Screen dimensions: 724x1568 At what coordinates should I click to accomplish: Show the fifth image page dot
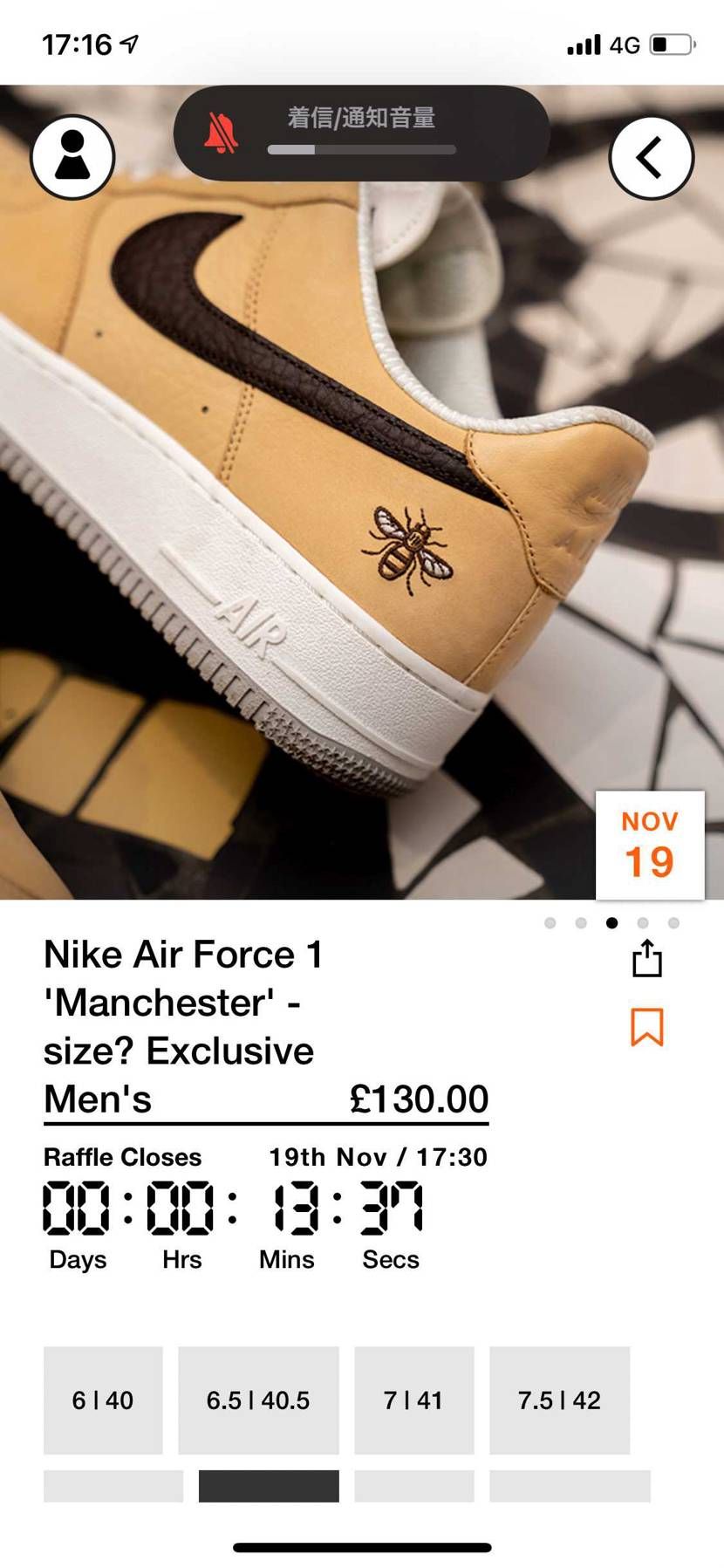pos(673,923)
